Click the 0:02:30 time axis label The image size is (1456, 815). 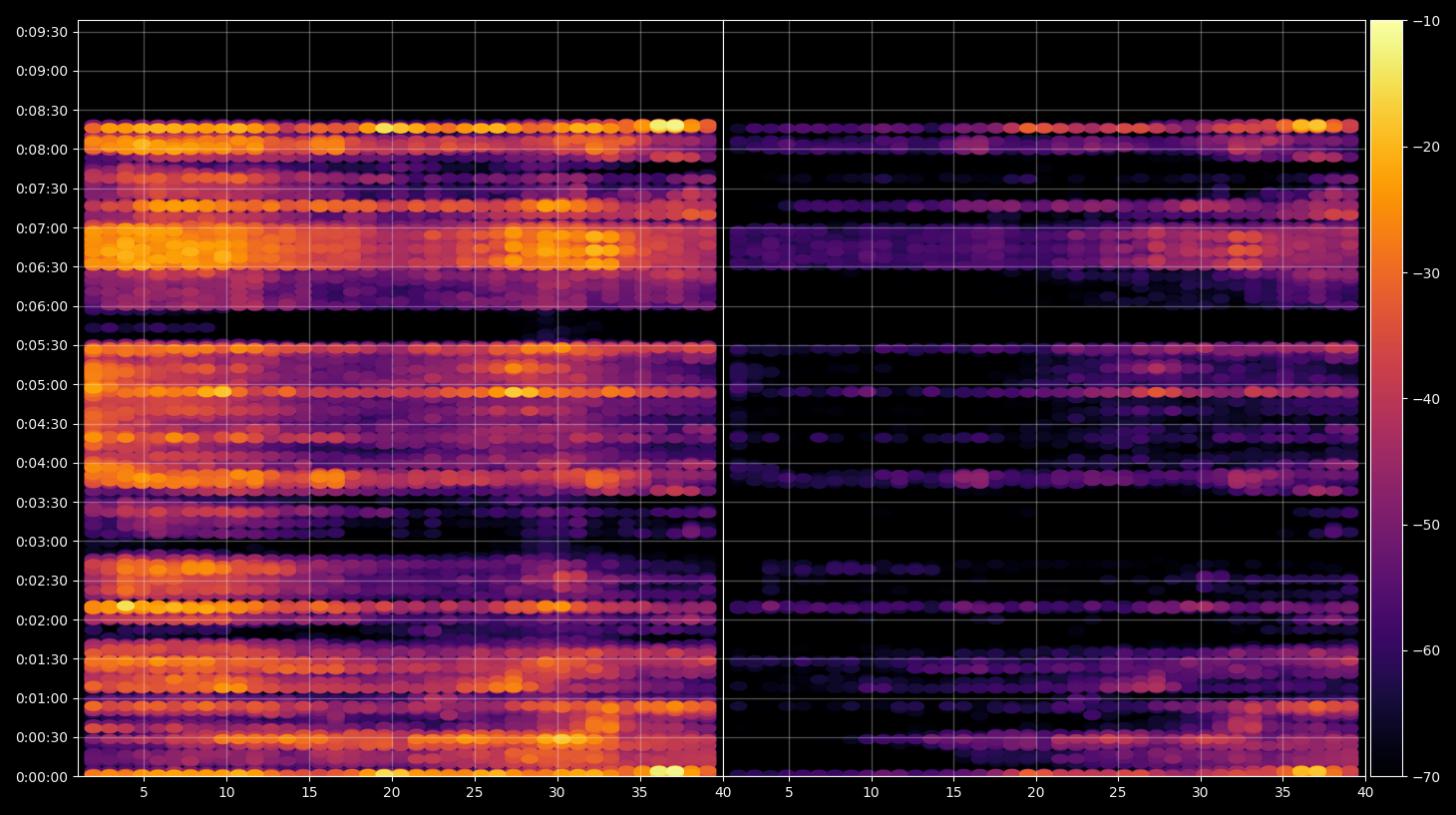(x=42, y=581)
